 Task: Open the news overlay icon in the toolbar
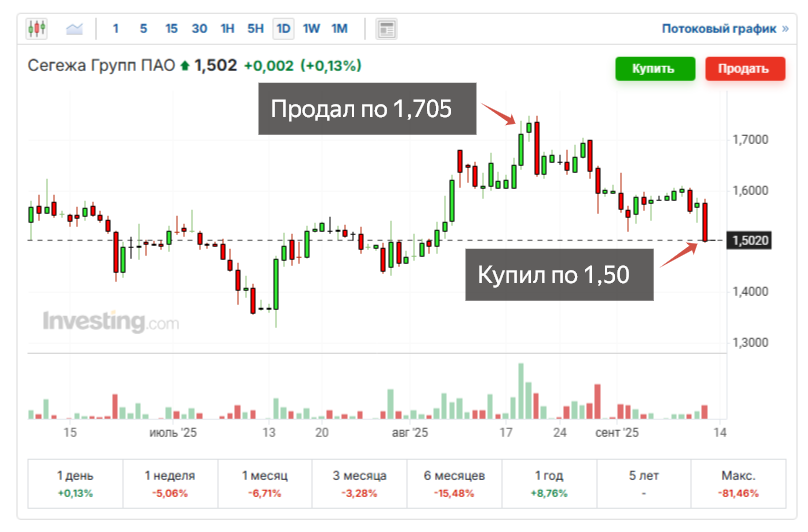[386, 29]
